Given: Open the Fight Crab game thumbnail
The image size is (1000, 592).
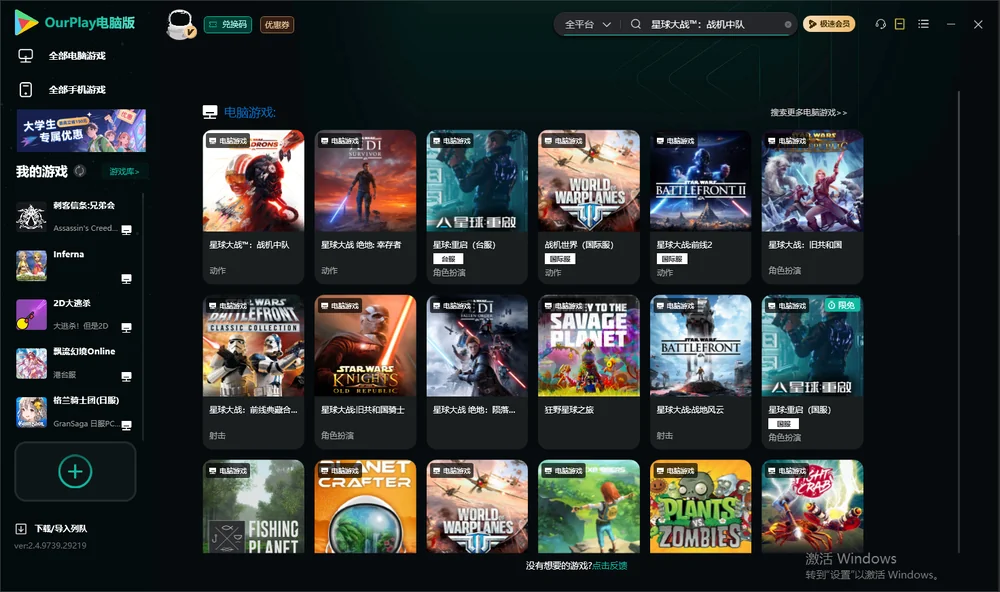Looking at the screenshot, I should (x=812, y=506).
